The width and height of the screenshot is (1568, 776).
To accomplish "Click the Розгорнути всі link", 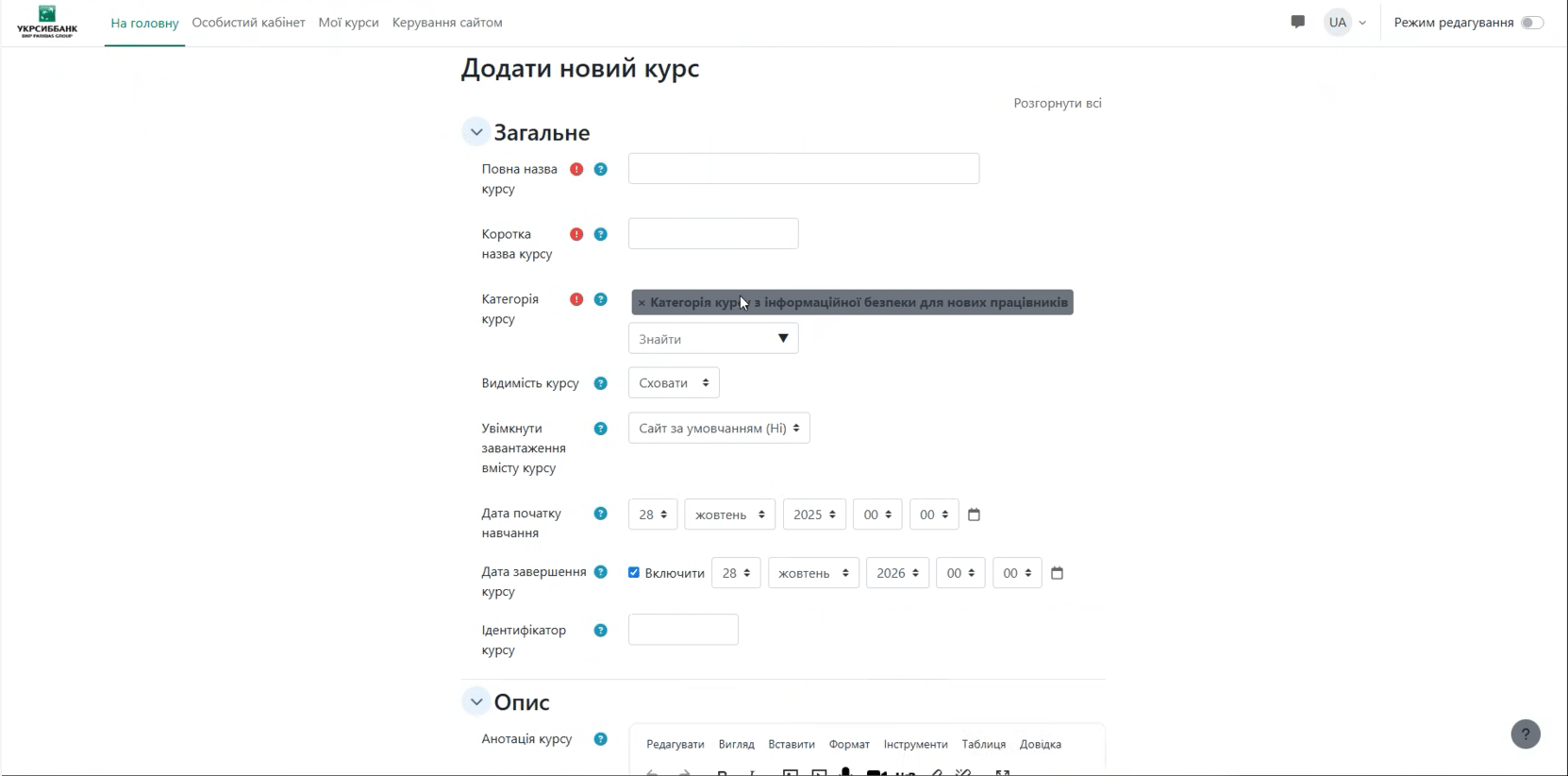I will (x=1057, y=103).
